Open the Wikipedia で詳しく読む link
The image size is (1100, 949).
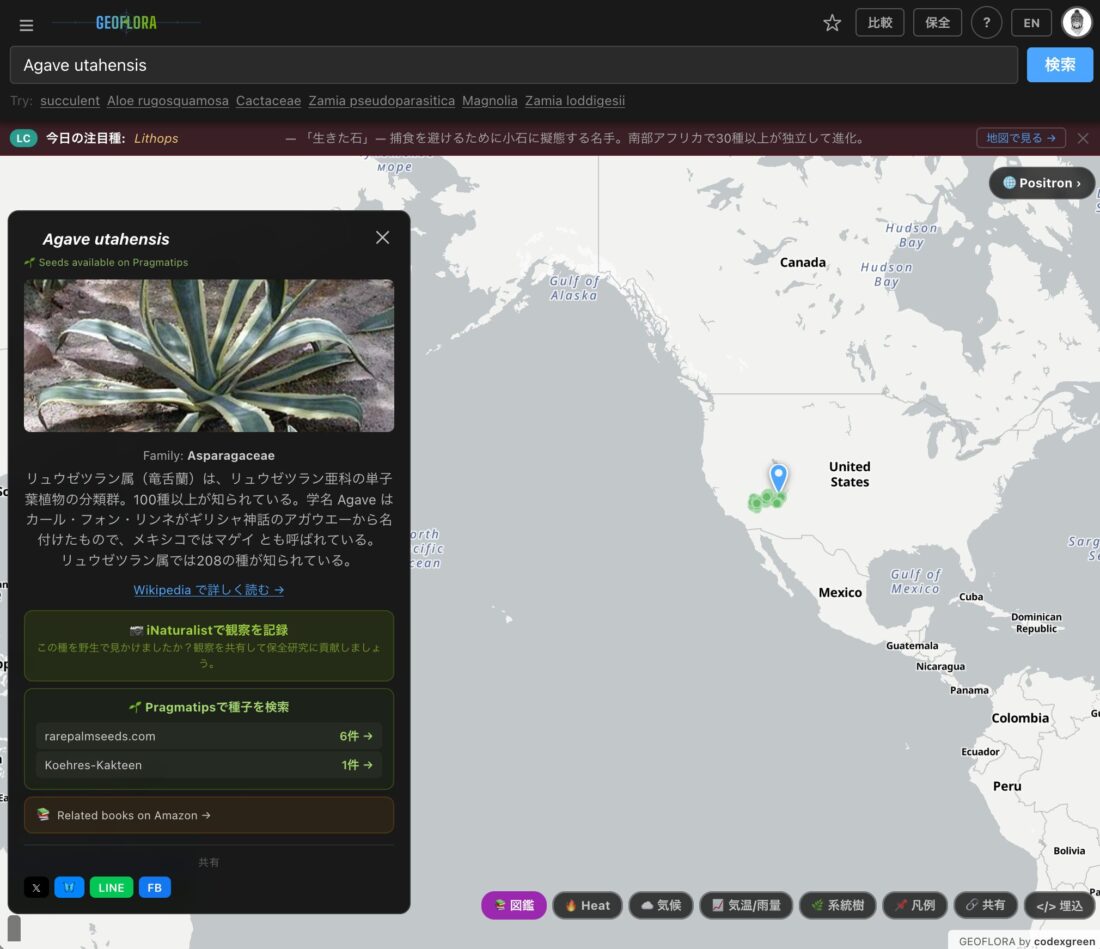coord(209,590)
